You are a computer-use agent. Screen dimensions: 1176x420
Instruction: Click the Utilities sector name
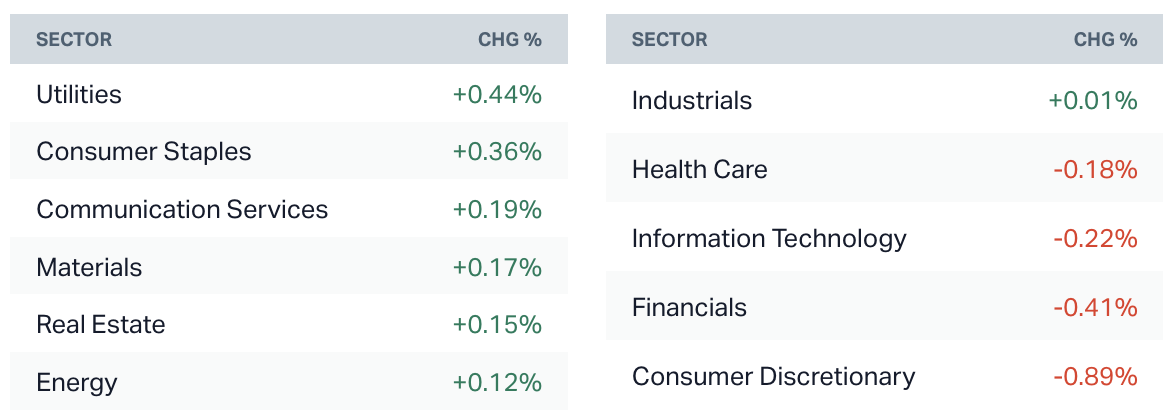[x=79, y=94]
